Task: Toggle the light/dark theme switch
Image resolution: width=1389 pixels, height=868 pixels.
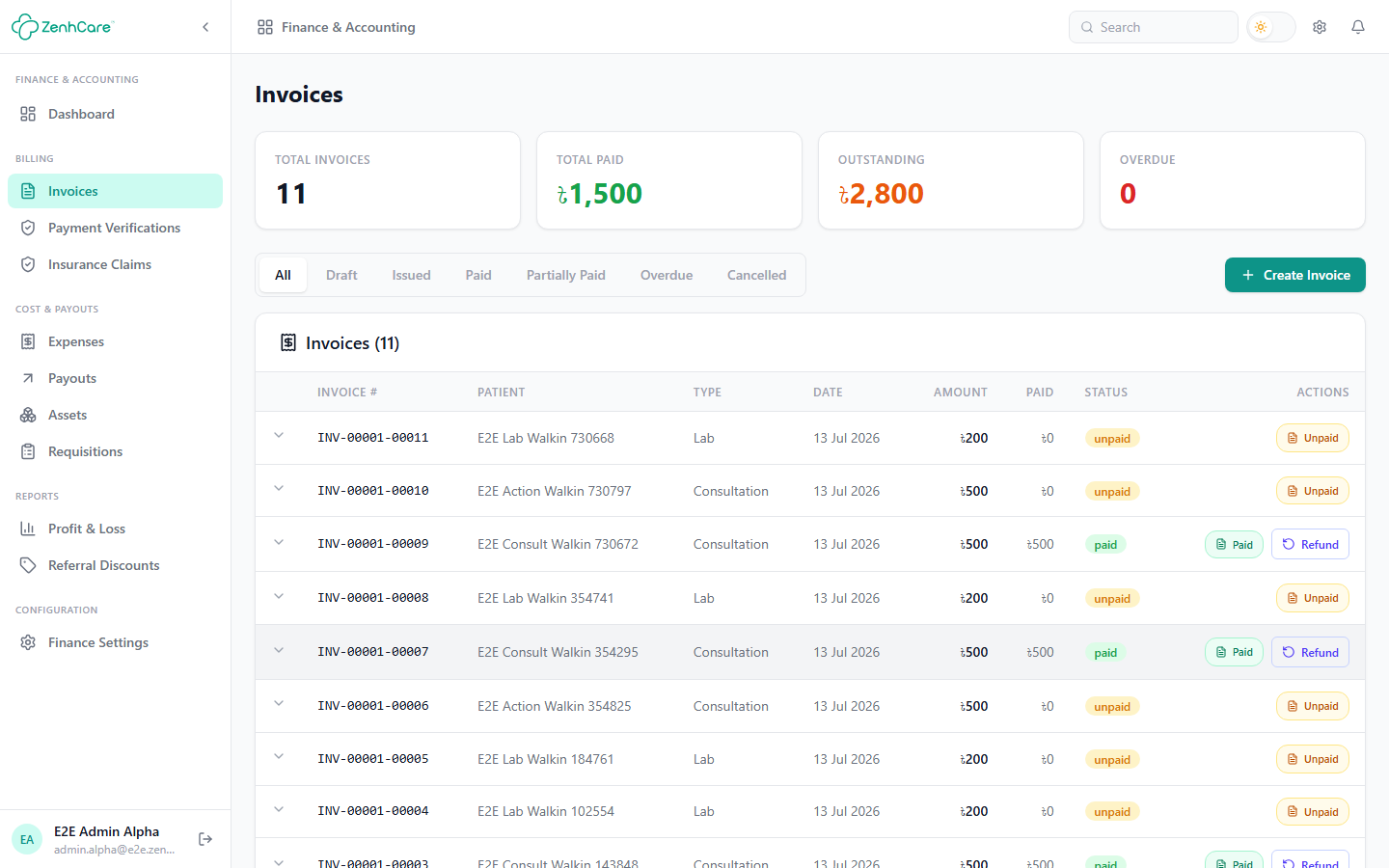Action: tap(1271, 27)
